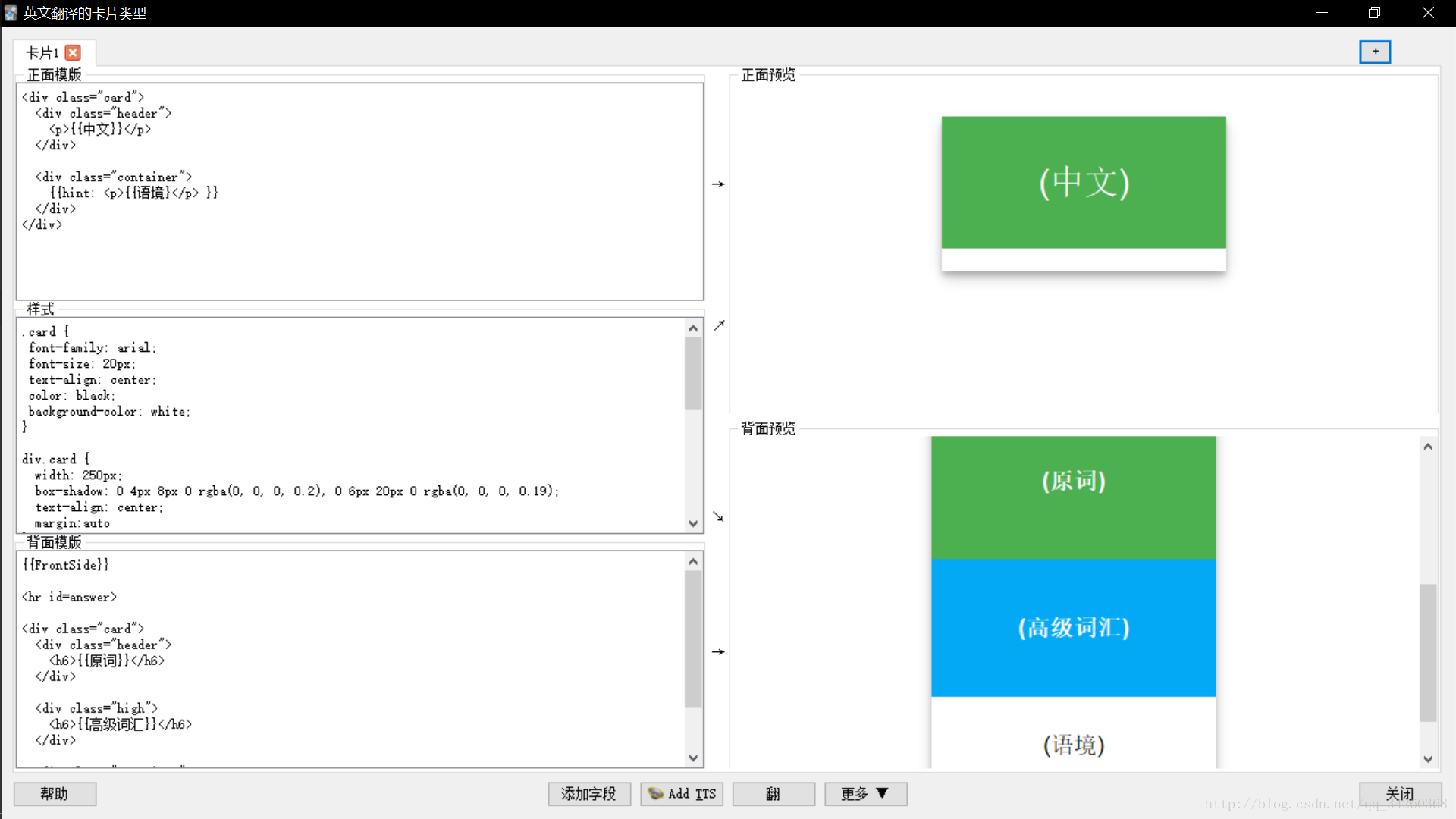Viewport: 1456px width, 819px height.
Task: Click the green (中文) front preview card
Action: tap(1084, 182)
